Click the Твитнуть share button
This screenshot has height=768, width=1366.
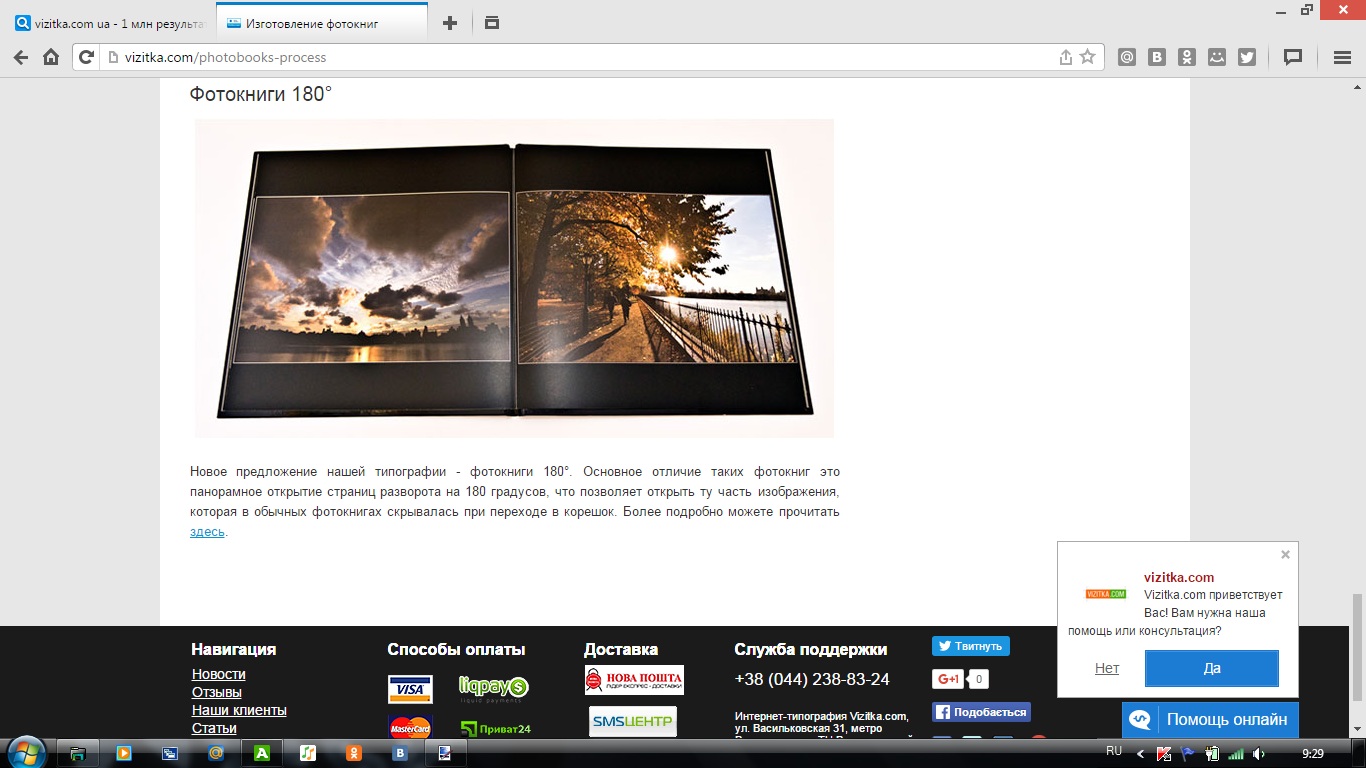(x=970, y=646)
